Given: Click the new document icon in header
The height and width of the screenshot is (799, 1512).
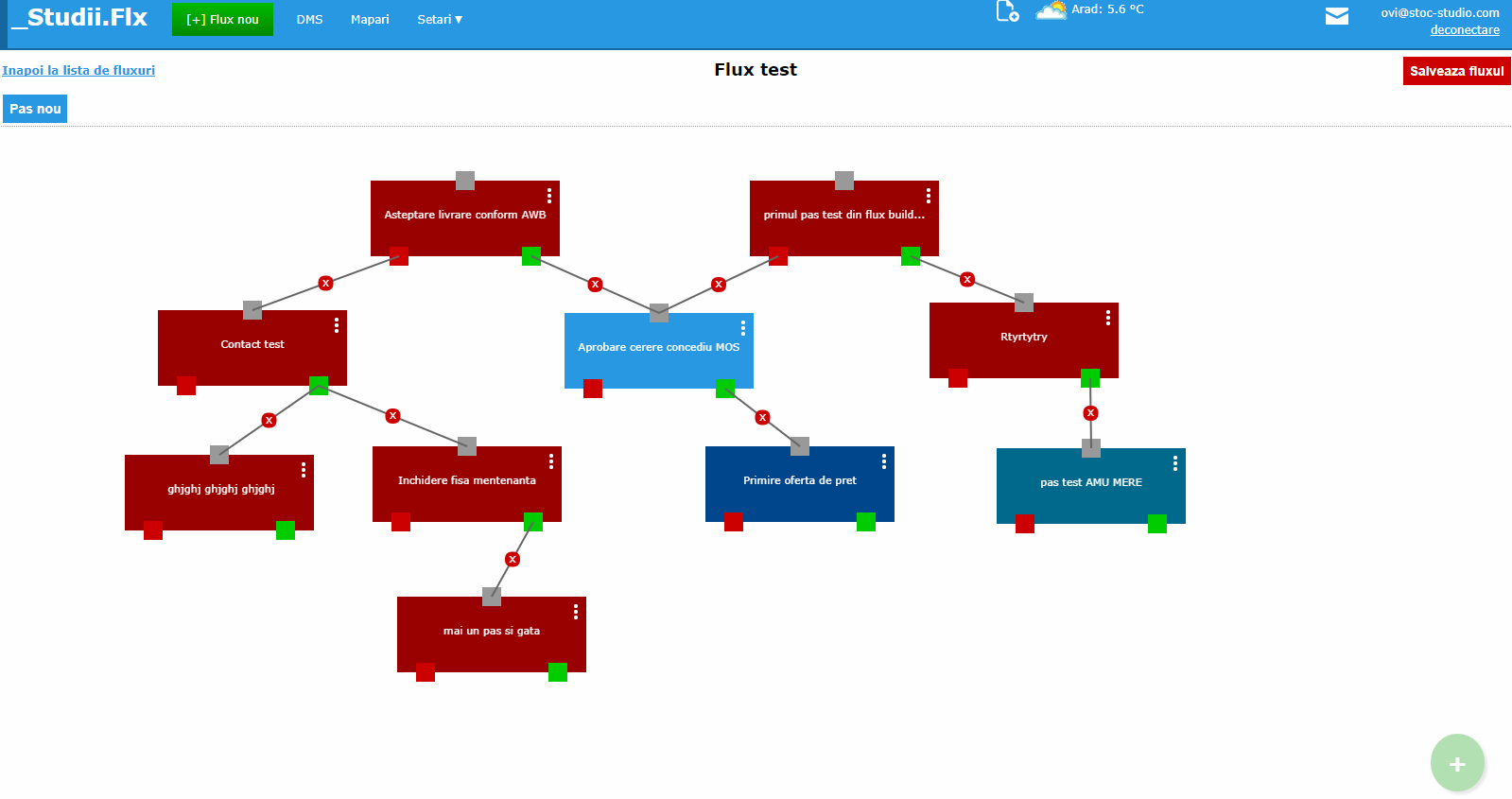Looking at the screenshot, I should (1007, 11).
